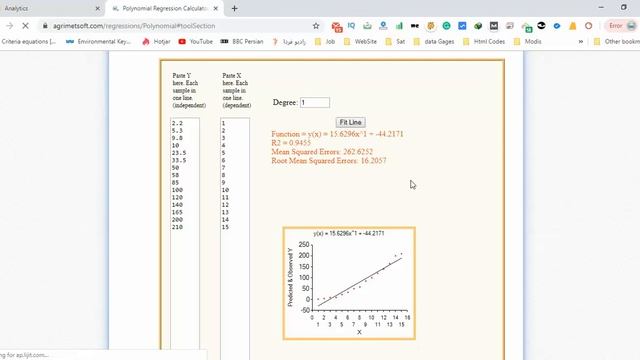Open the Modis bookmarks folder
Image resolution: width=640 pixels, height=360 pixels.
click(x=527, y=42)
